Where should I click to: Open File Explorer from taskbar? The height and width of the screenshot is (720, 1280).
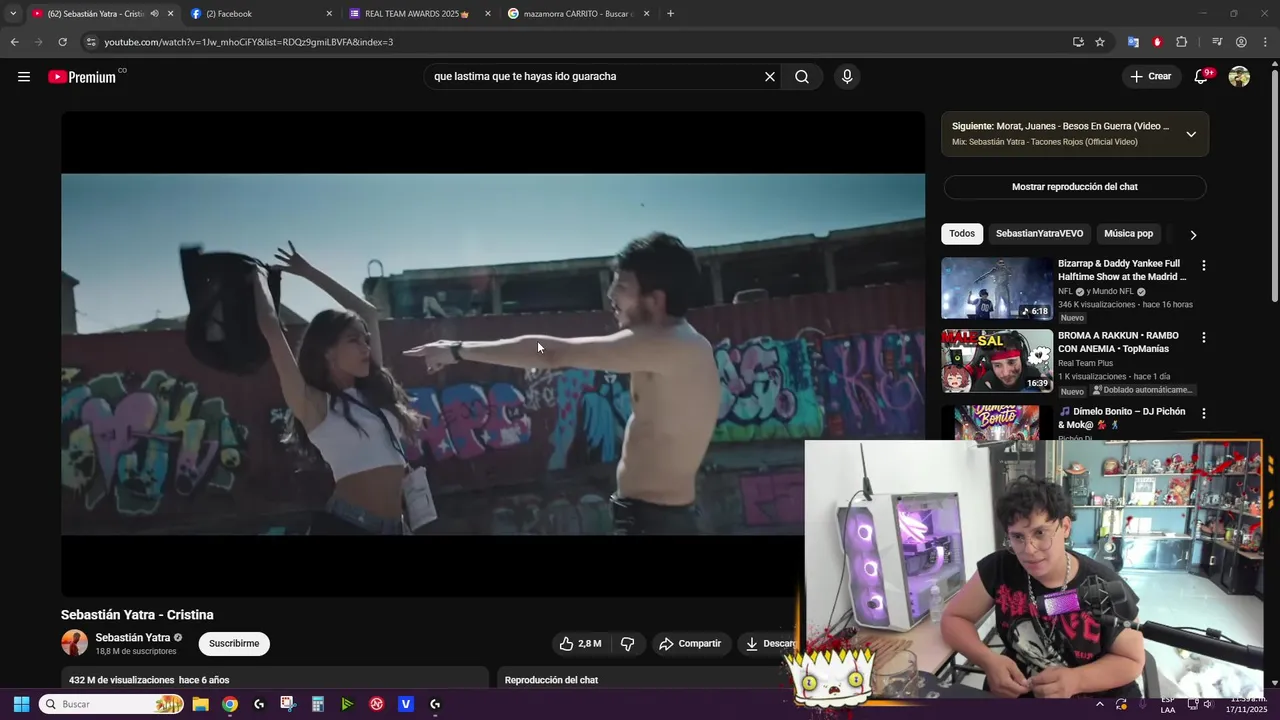(x=200, y=704)
